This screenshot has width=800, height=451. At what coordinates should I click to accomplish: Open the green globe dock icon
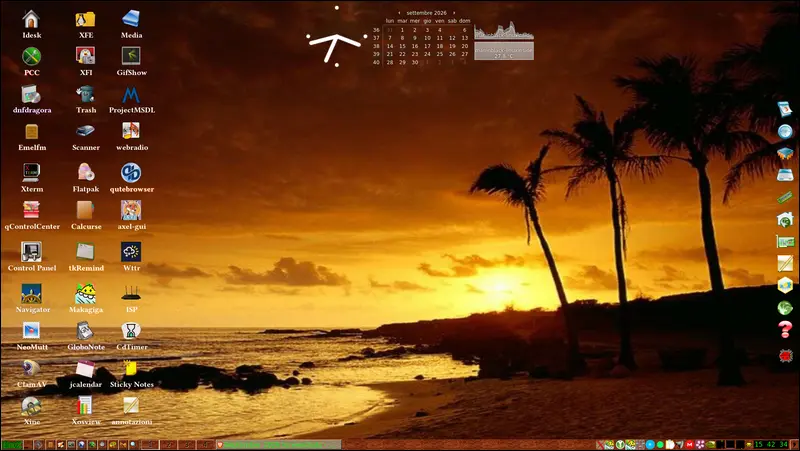(785, 307)
